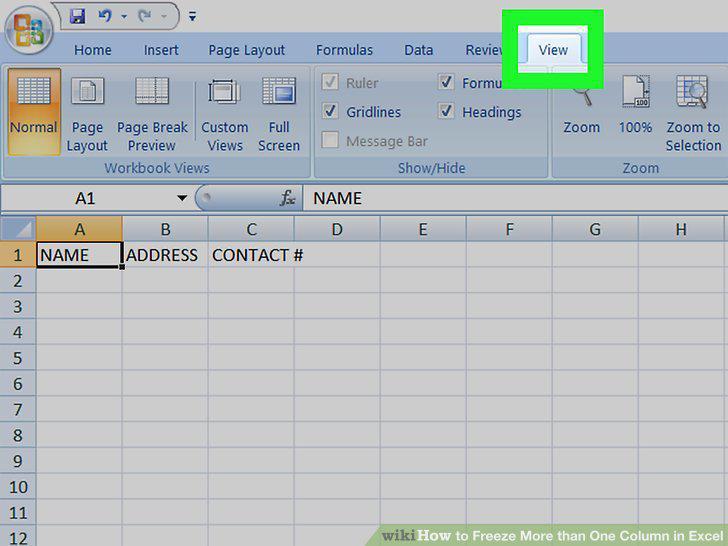Open the Undo history dropdown arrow
The width and height of the screenshot is (728, 546).
(124, 17)
